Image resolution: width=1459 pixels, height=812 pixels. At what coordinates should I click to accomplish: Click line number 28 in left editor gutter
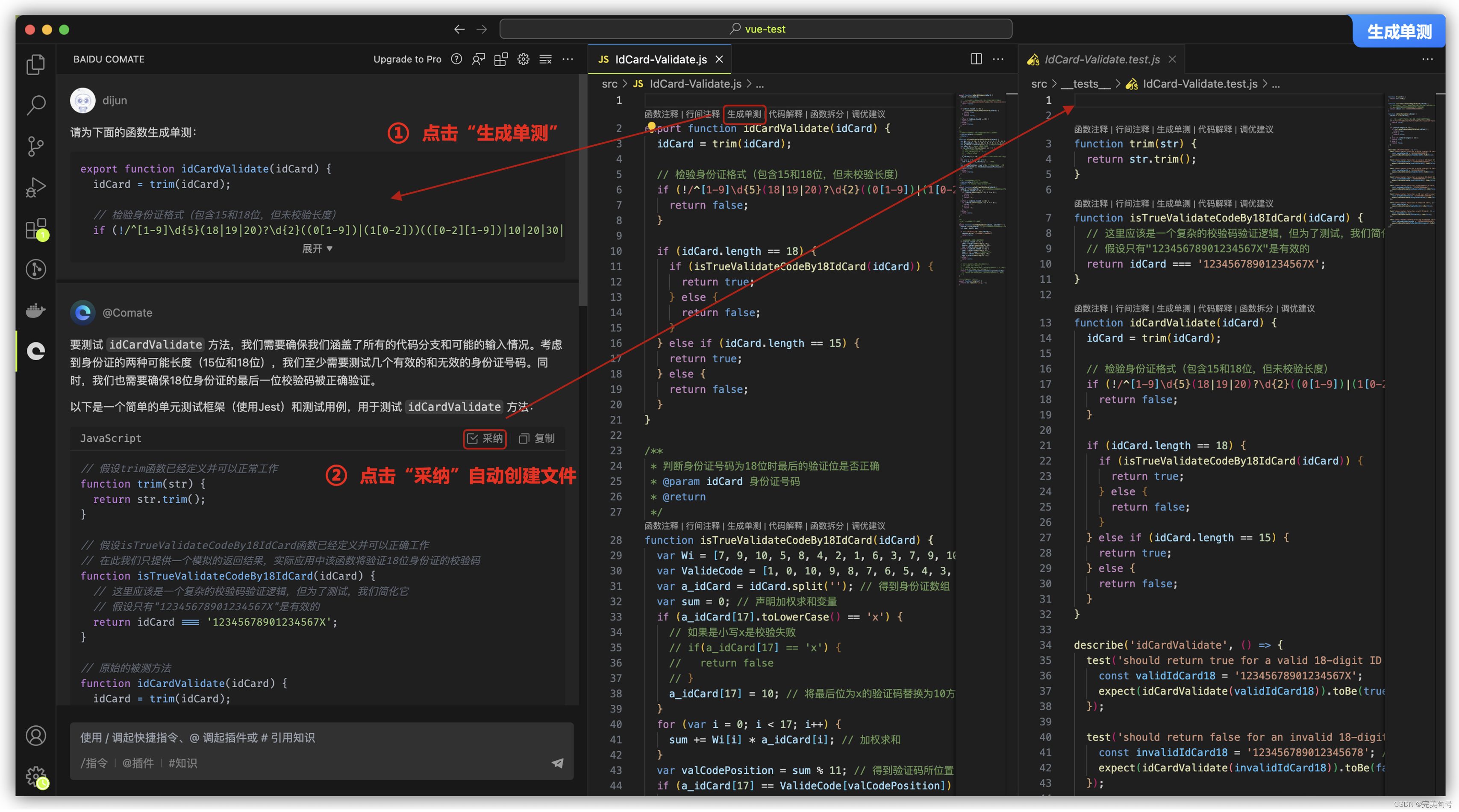(x=616, y=540)
